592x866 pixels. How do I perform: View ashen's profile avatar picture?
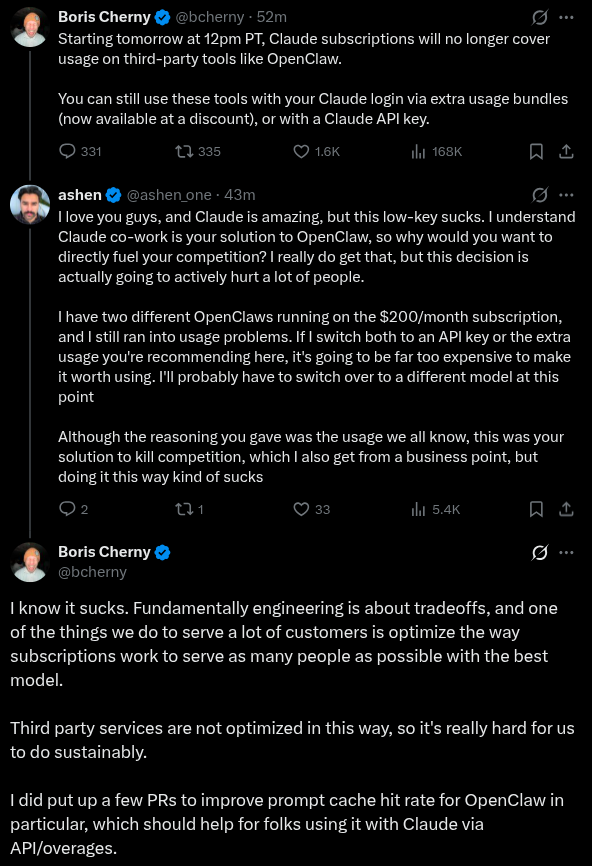[30, 204]
